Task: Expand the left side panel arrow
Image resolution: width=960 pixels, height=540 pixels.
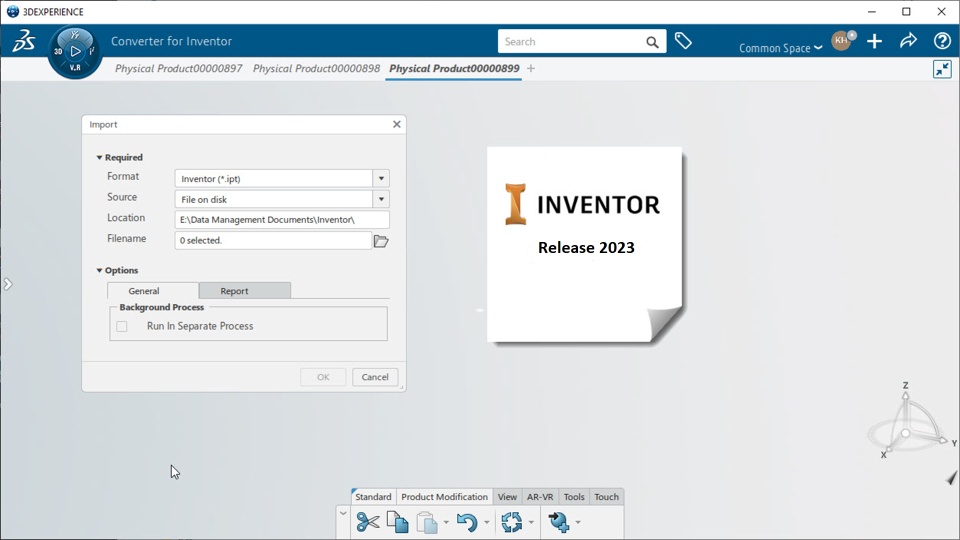Action: coord(7,284)
